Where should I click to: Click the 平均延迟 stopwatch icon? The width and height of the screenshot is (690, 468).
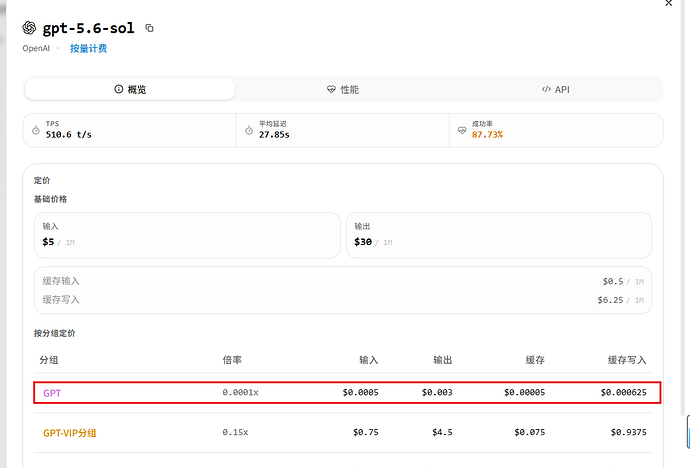click(x=249, y=131)
